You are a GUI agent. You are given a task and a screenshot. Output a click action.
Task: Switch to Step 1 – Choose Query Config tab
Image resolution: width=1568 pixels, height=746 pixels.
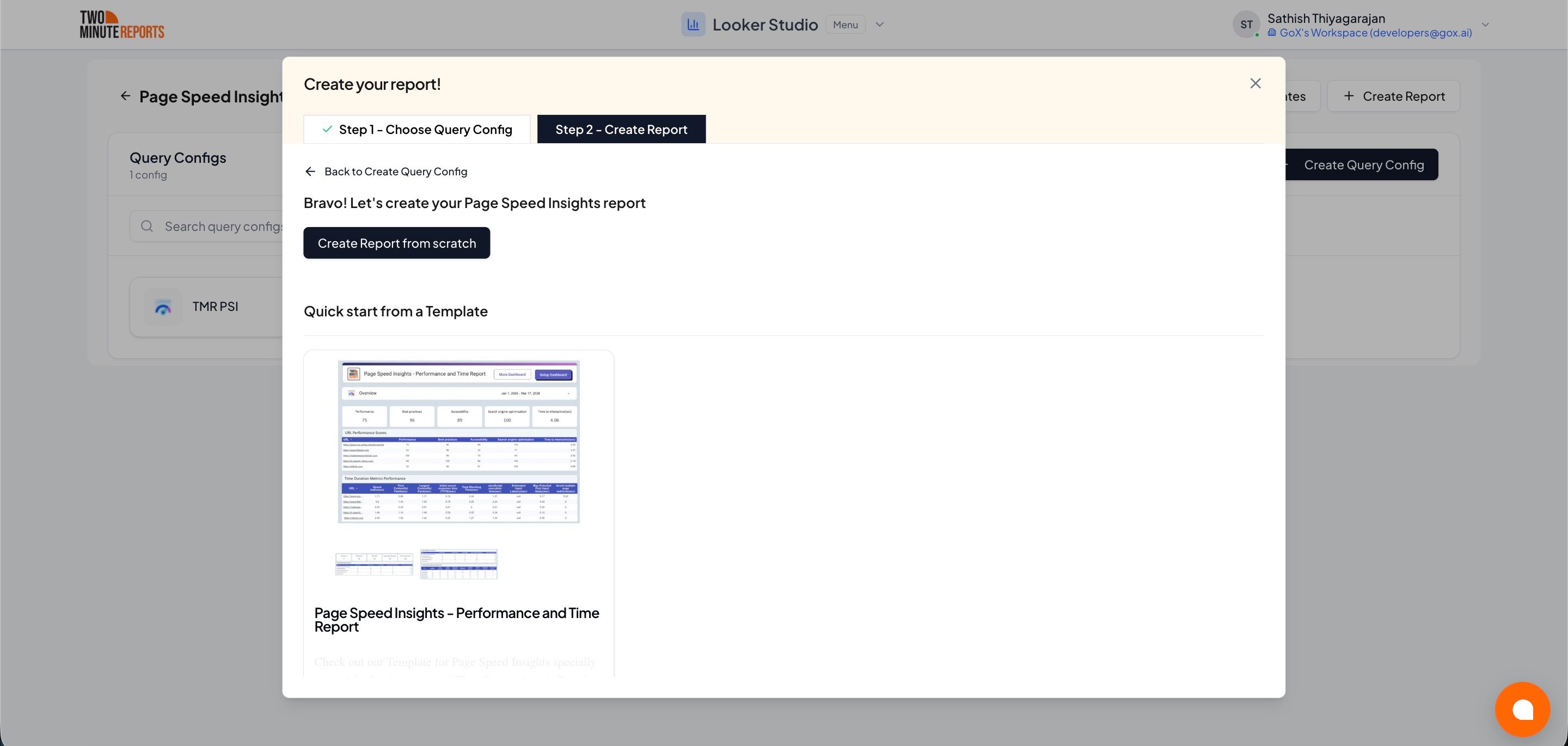pos(417,129)
